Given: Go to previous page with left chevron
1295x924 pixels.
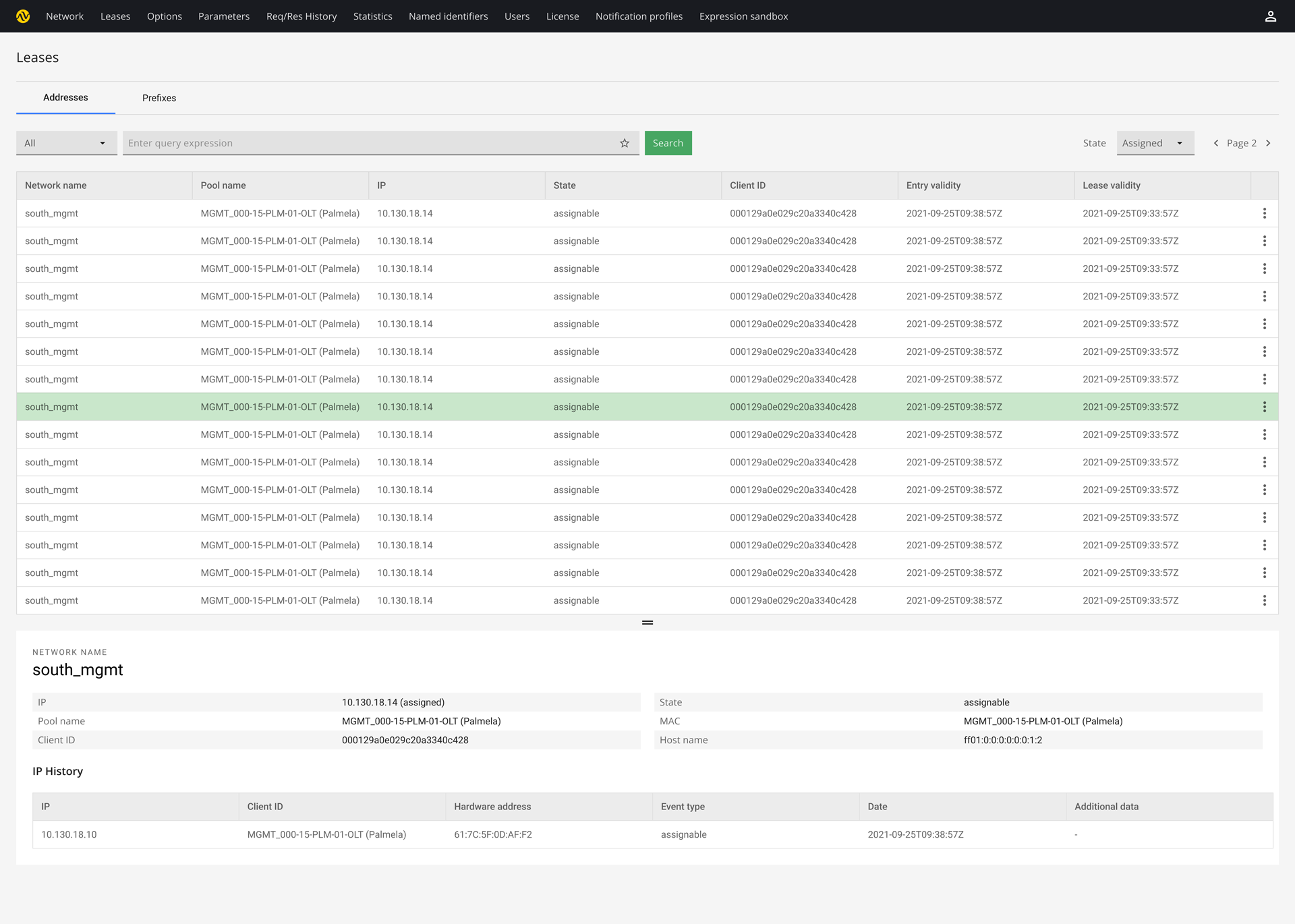Looking at the screenshot, I should coord(1215,143).
